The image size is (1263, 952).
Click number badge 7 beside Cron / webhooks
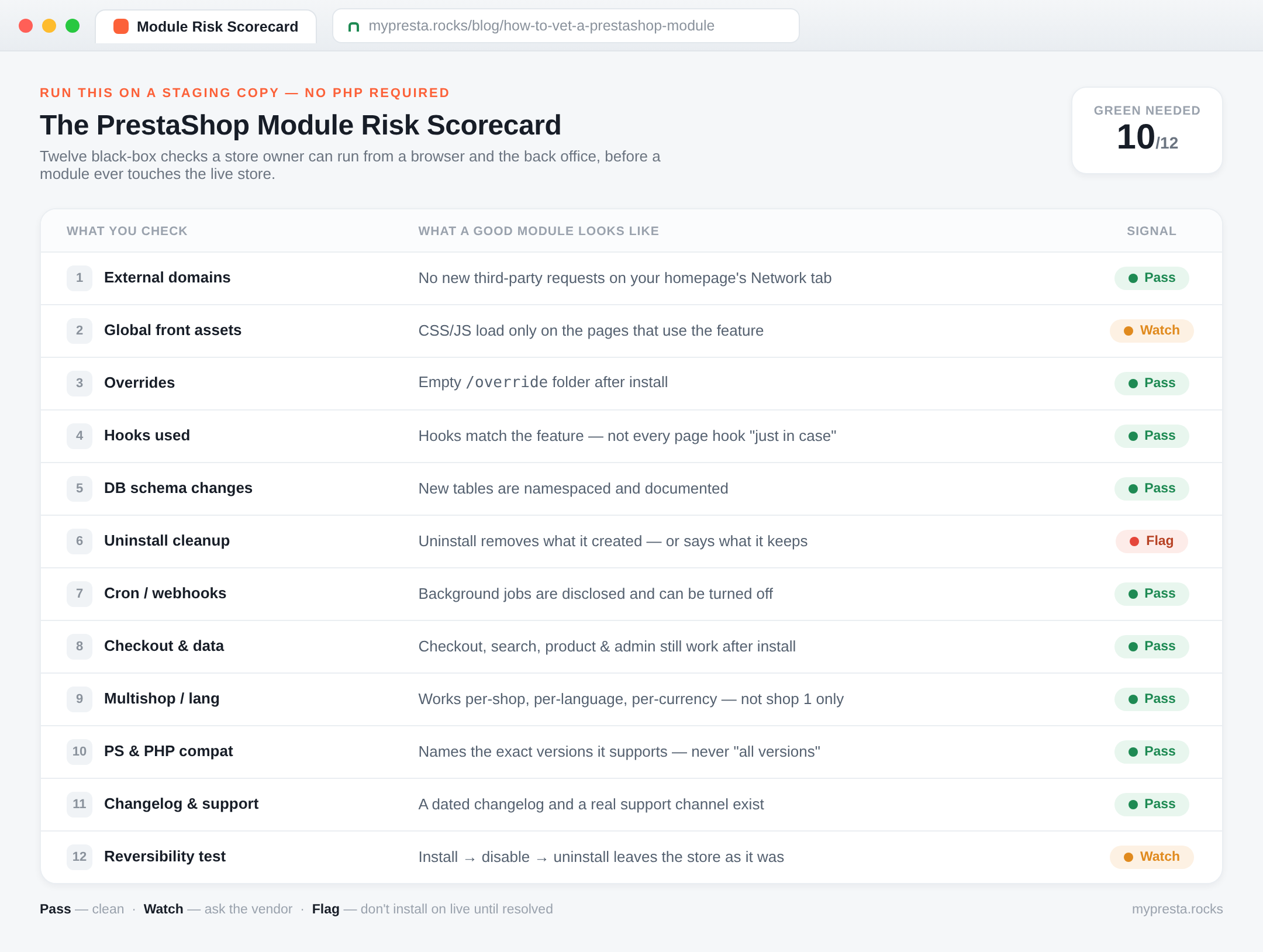[80, 594]
